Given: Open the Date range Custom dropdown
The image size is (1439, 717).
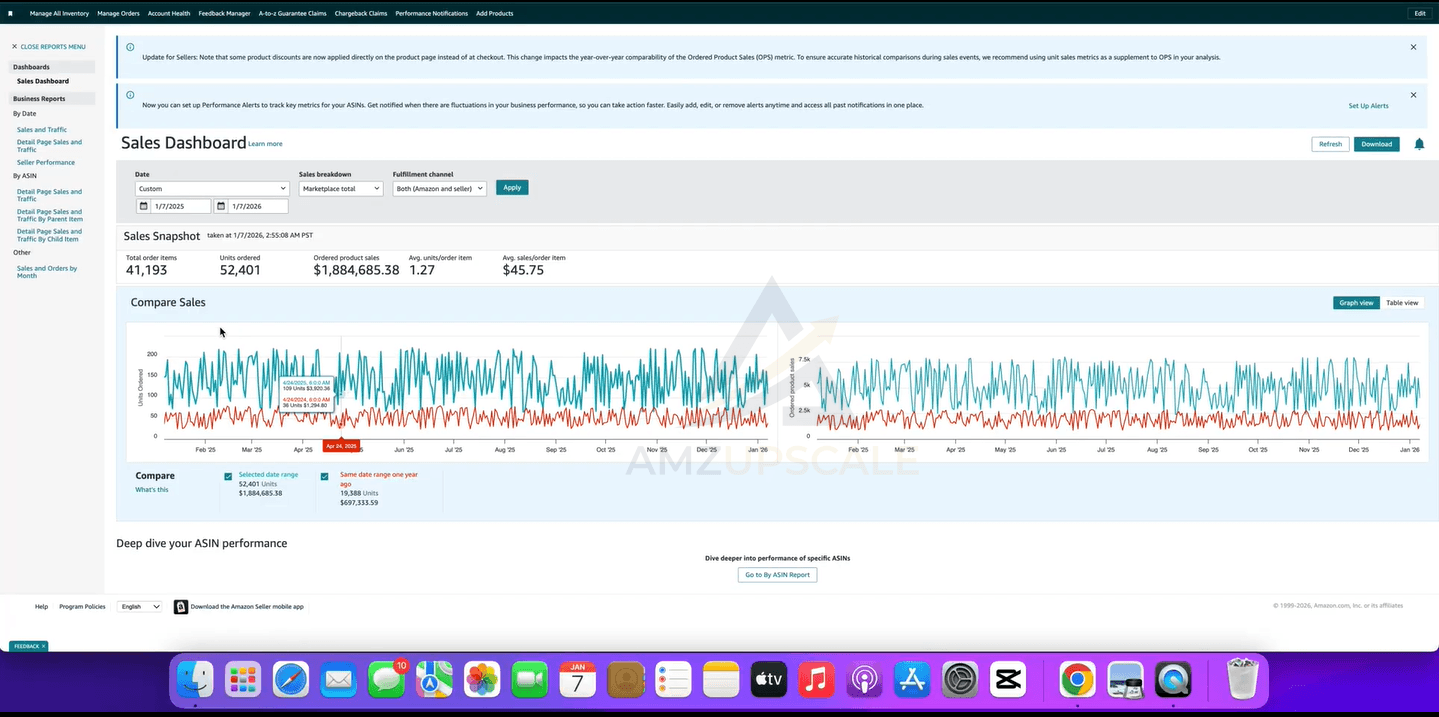Looking at the screenshot, I should coord(211,188).
